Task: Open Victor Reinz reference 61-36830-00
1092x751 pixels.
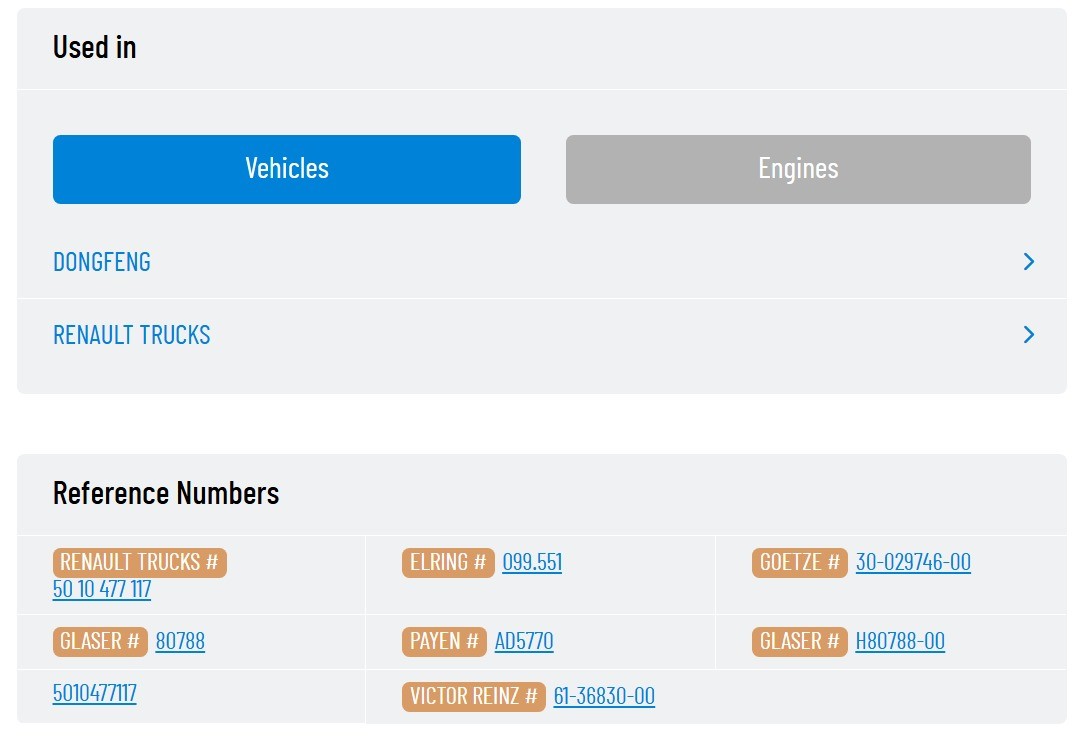Action: pyautogui.click(x=604, y=696)
